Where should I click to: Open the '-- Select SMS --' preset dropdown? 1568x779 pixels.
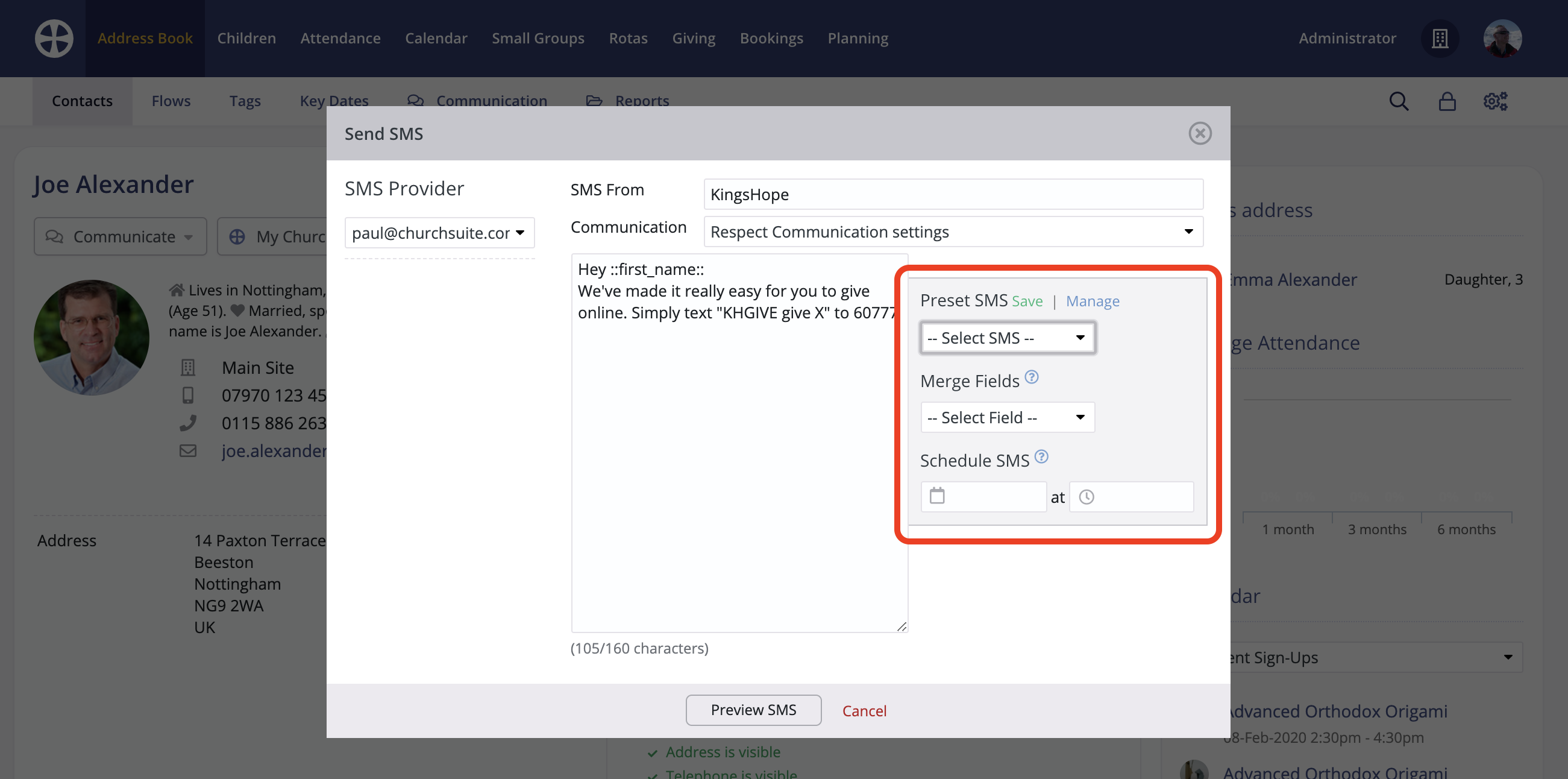coord(1008,338)
